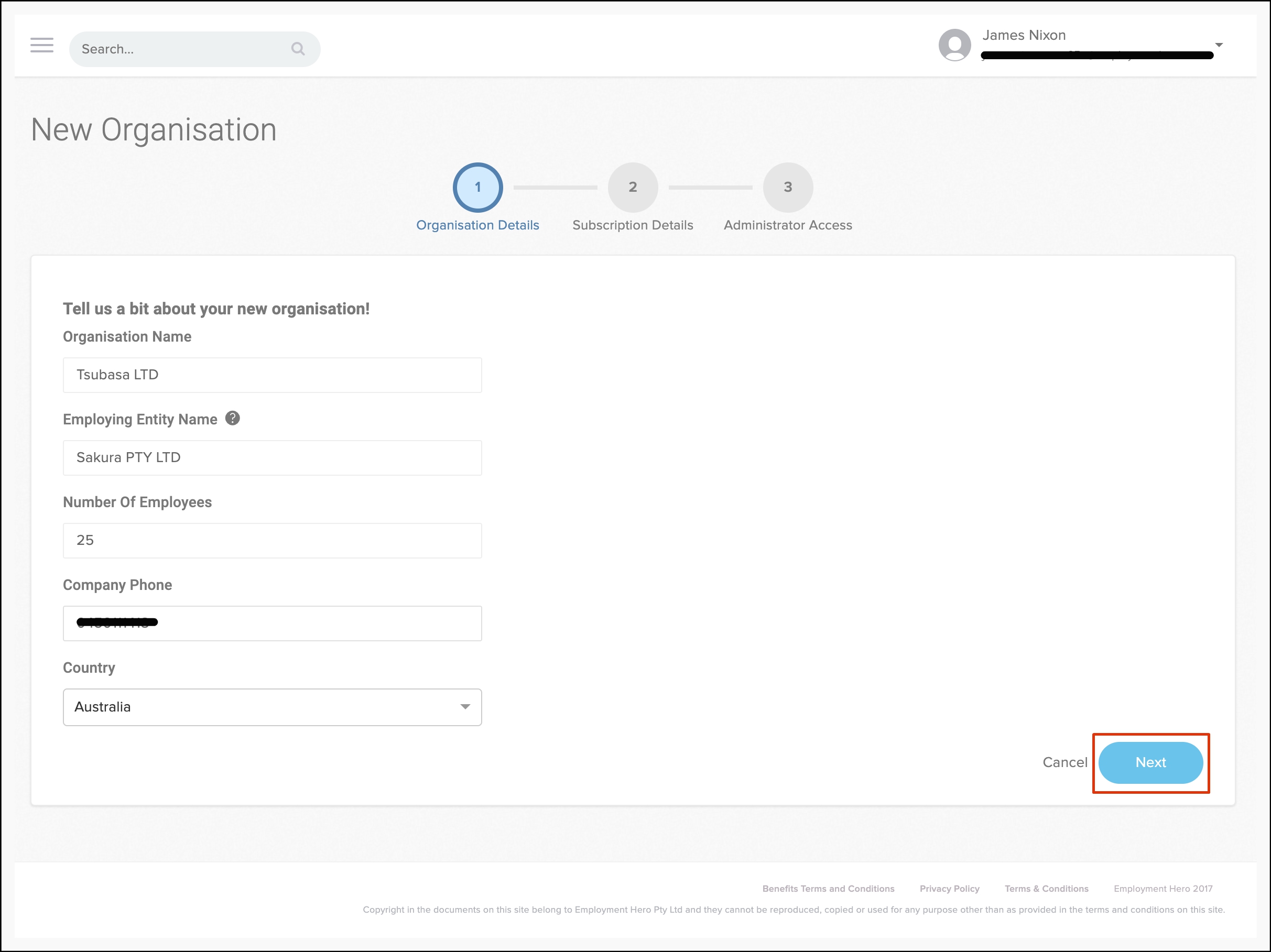The height and width of the screenshot is (952, 1271).
Task: Open the Country dropdown showing Australia
Action: (x=272, y=707)
